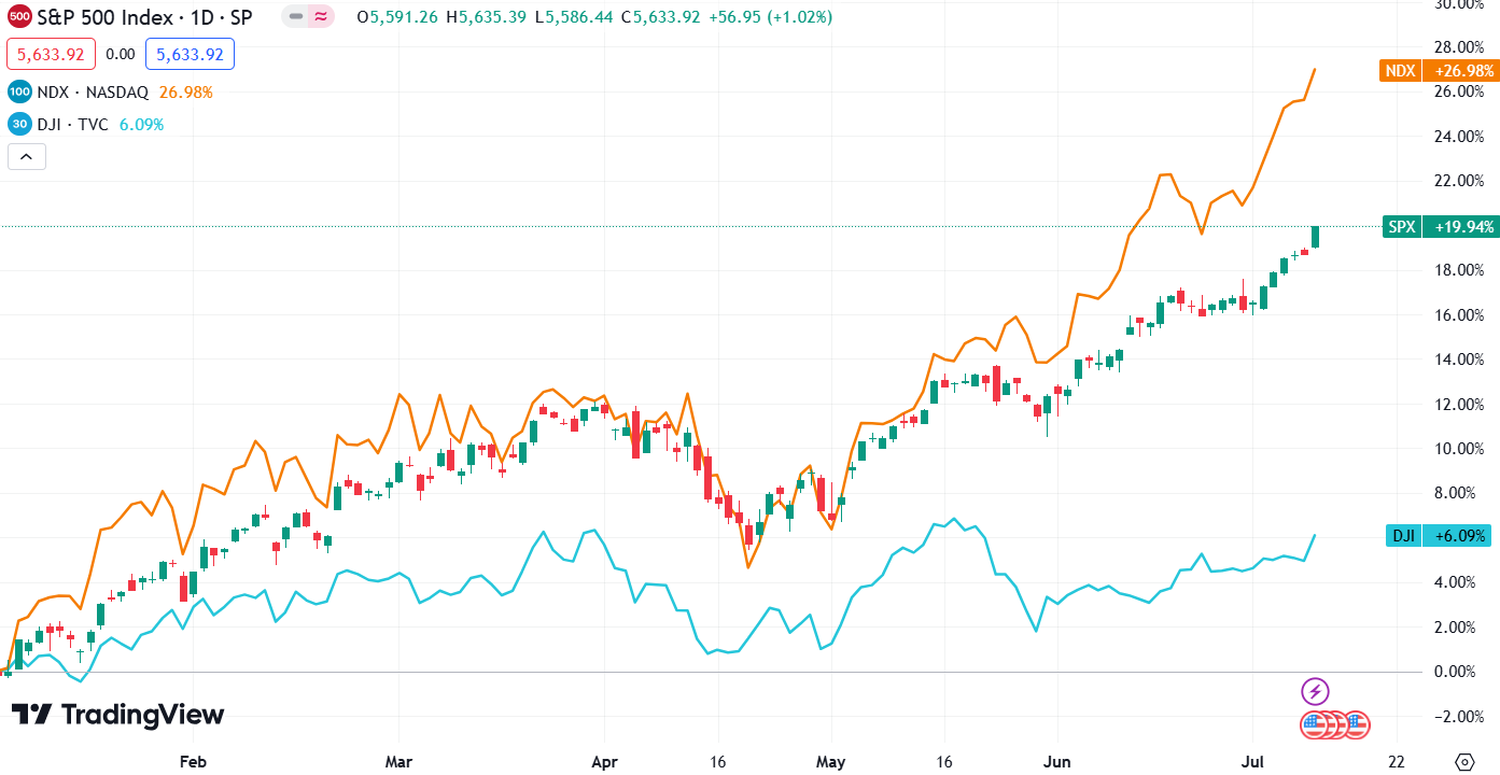The image size is (1500, 775).
Task: Click the May label on the time axis
Action: (831, 761)
